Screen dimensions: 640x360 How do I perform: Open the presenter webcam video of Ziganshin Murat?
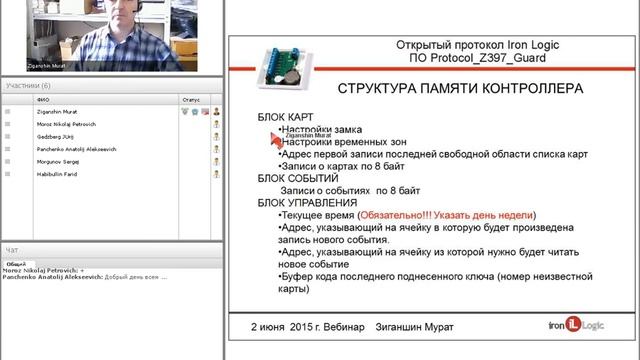[112, 36]
